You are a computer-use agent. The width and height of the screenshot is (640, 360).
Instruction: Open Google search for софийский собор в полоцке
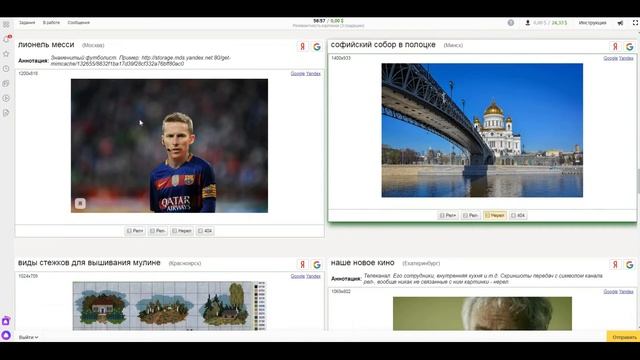point(629,47)
